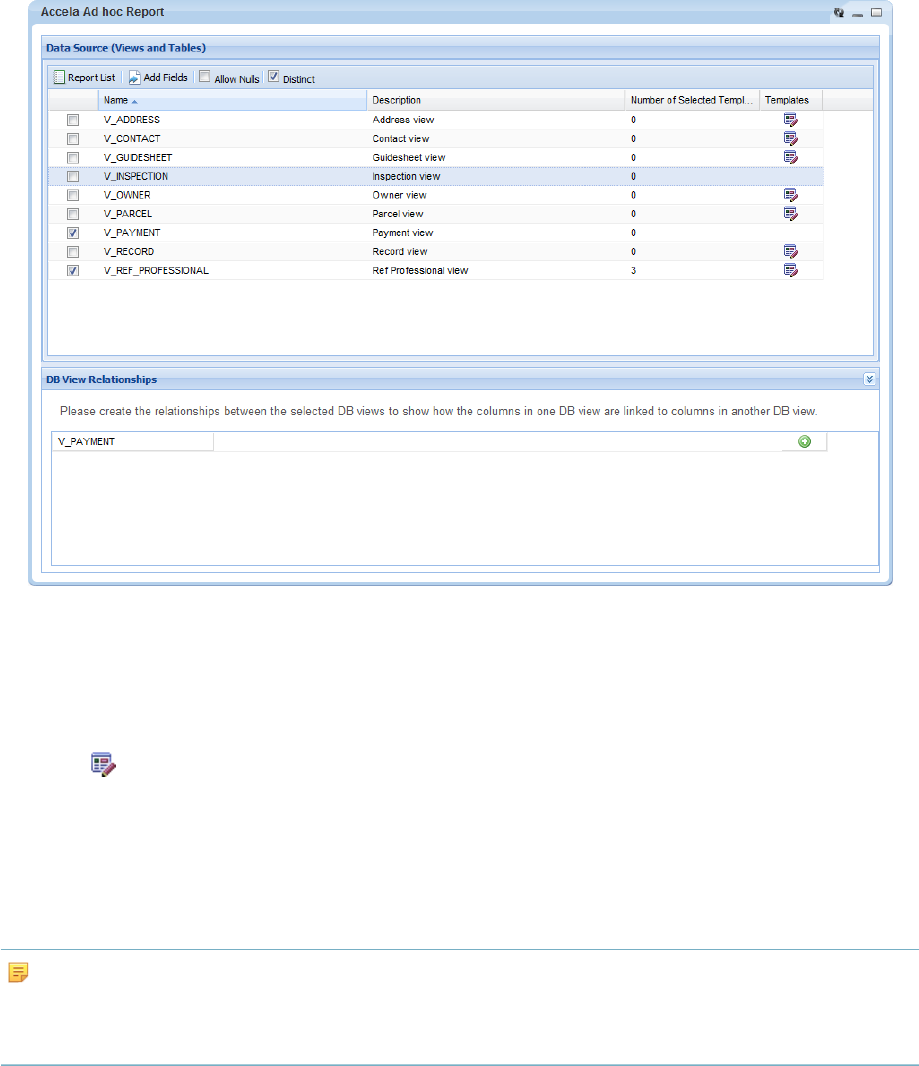
Task: Click the Report List toolbar icon
Action: tap(59, 78)
